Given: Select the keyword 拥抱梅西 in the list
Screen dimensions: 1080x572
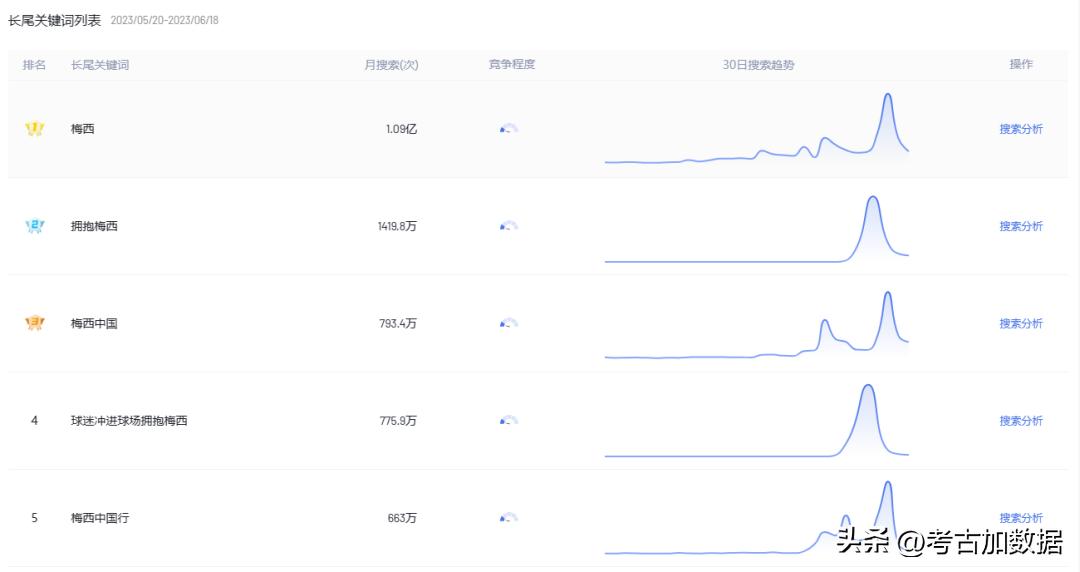Looking at the screenshot, I should [94, 226].
